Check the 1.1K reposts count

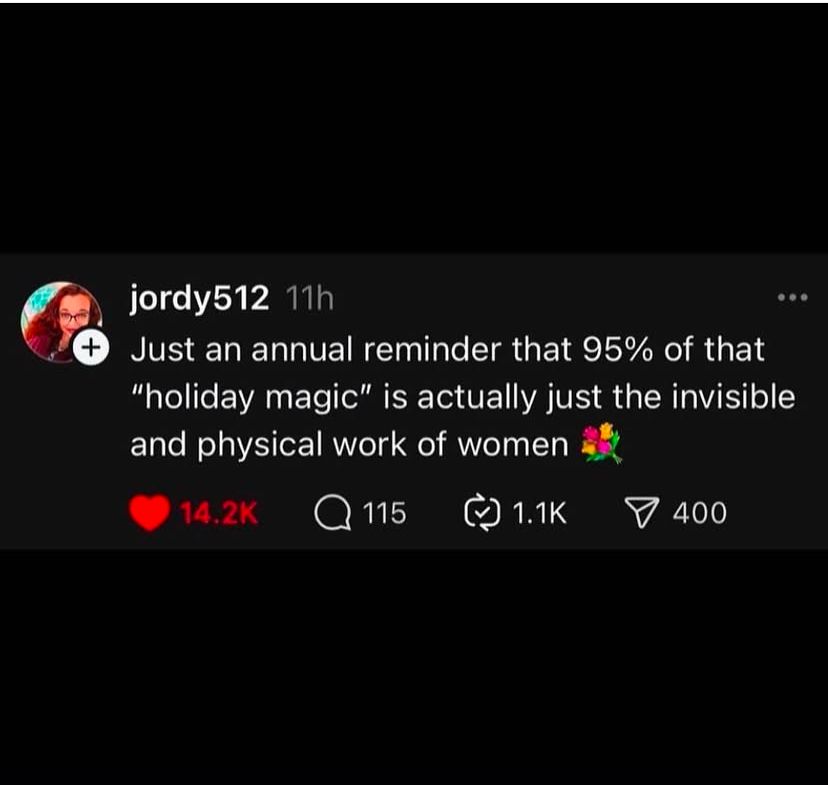(540, 513)
